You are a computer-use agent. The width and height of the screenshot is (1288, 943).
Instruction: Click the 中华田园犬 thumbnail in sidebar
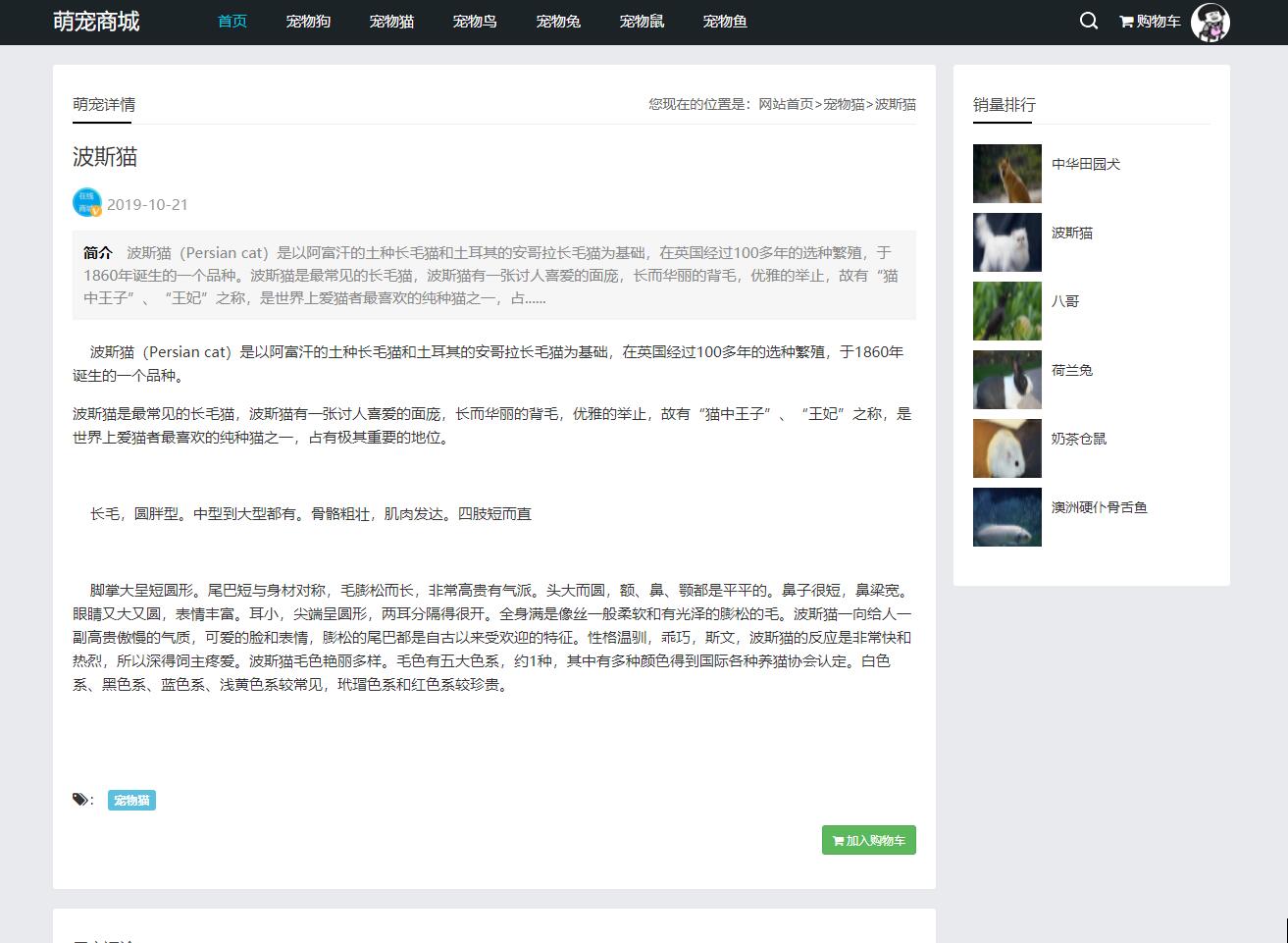[1006, 173]
